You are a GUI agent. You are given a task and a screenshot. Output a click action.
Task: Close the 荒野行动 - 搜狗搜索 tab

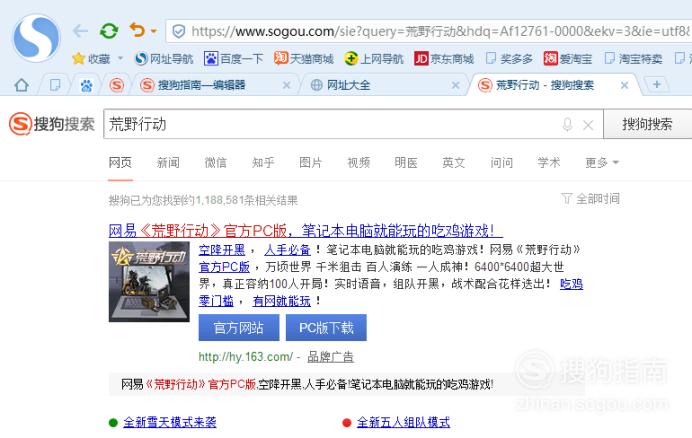[x=624, y=85]
